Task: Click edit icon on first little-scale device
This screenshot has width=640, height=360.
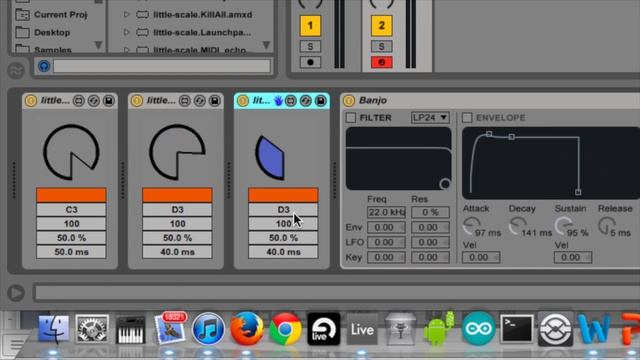Action: tap(78, 100)
